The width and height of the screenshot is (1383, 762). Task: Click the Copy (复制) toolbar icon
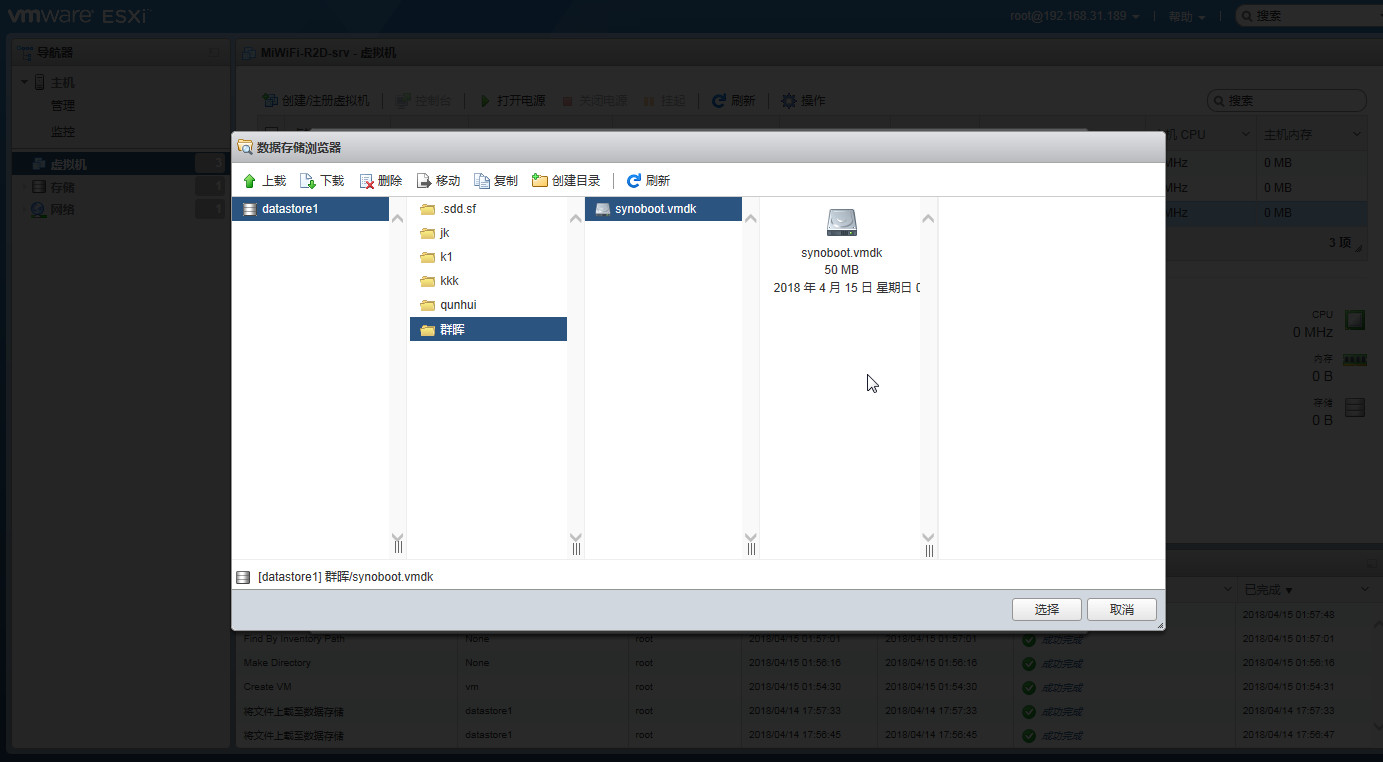[x=482, y=181]
